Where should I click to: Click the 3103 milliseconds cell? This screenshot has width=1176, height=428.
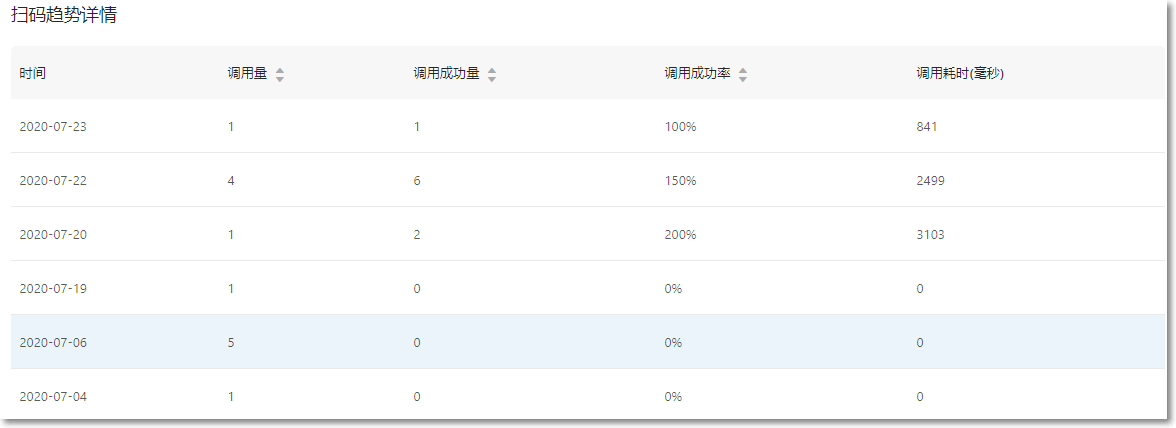coord(930,235)
